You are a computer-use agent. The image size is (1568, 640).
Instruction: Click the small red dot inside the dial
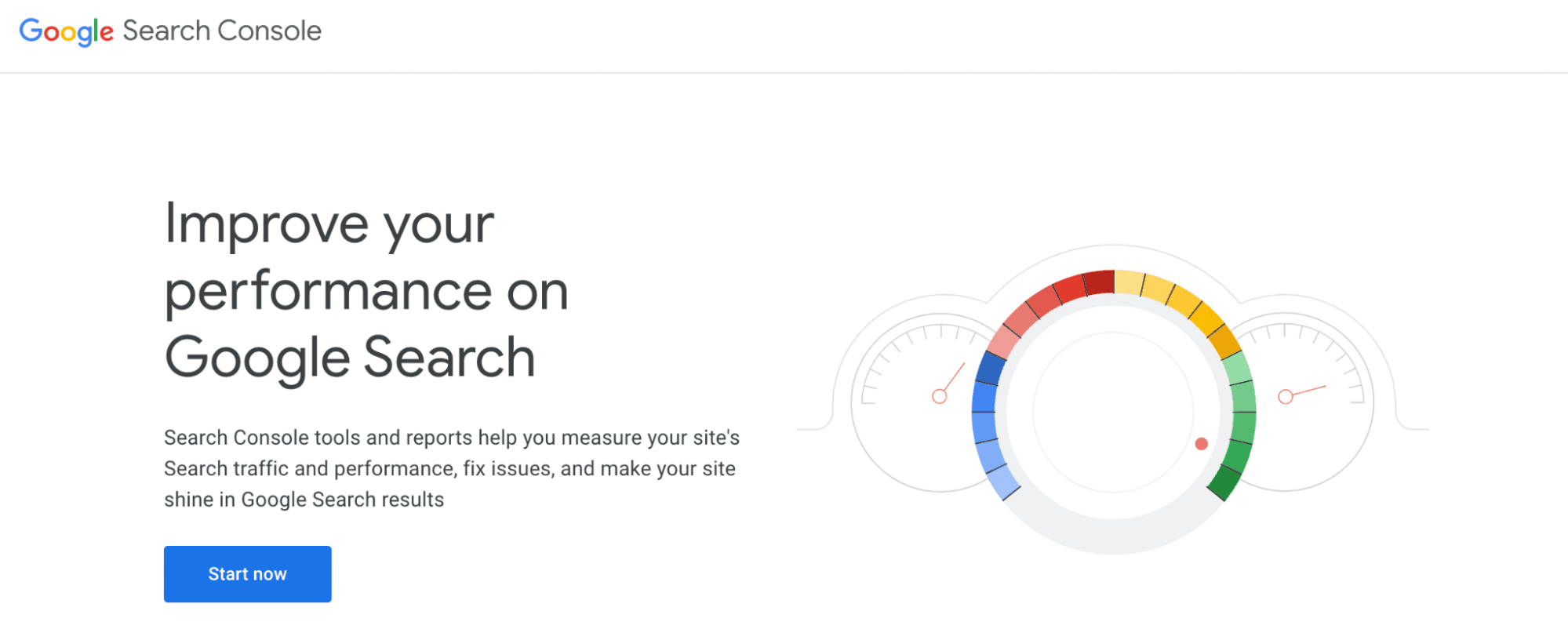click(x=1201, y=443)
